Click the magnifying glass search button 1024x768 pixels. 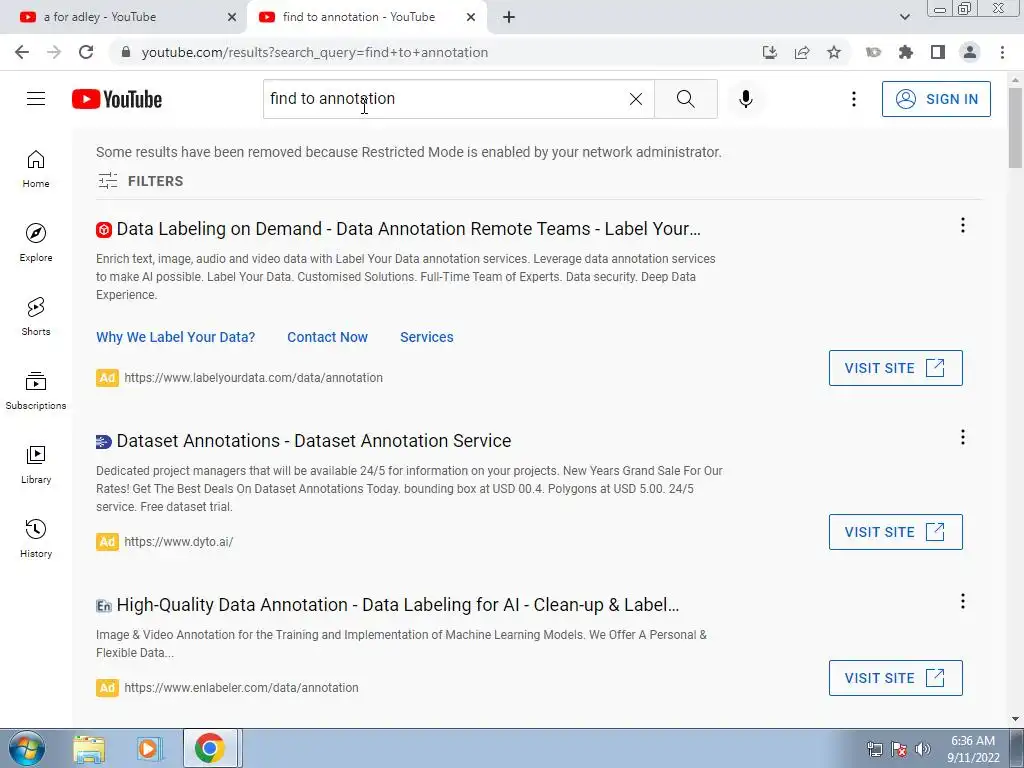pyautogui.click(x=686, y=99)
